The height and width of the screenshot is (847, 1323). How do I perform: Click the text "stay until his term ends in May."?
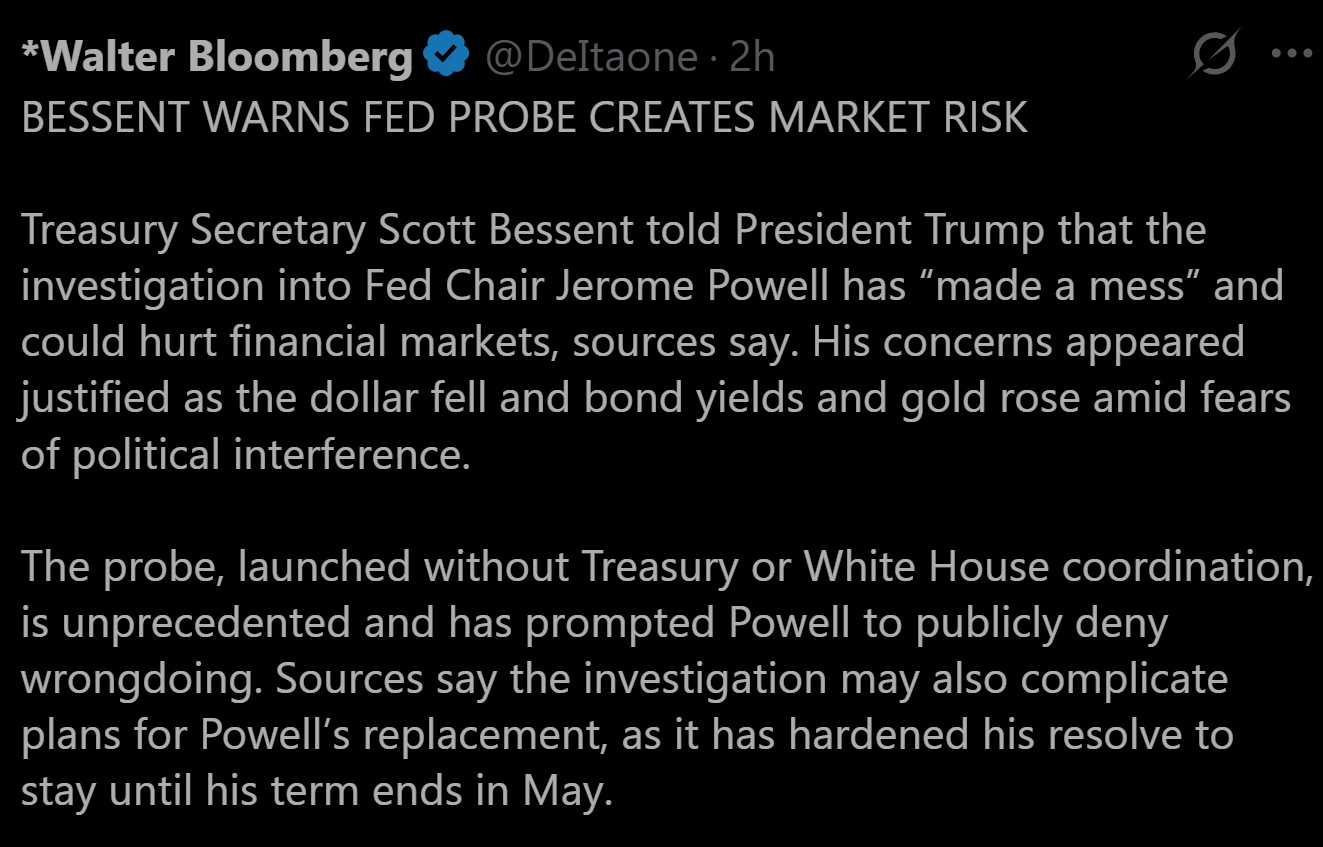tap(315, 791)
